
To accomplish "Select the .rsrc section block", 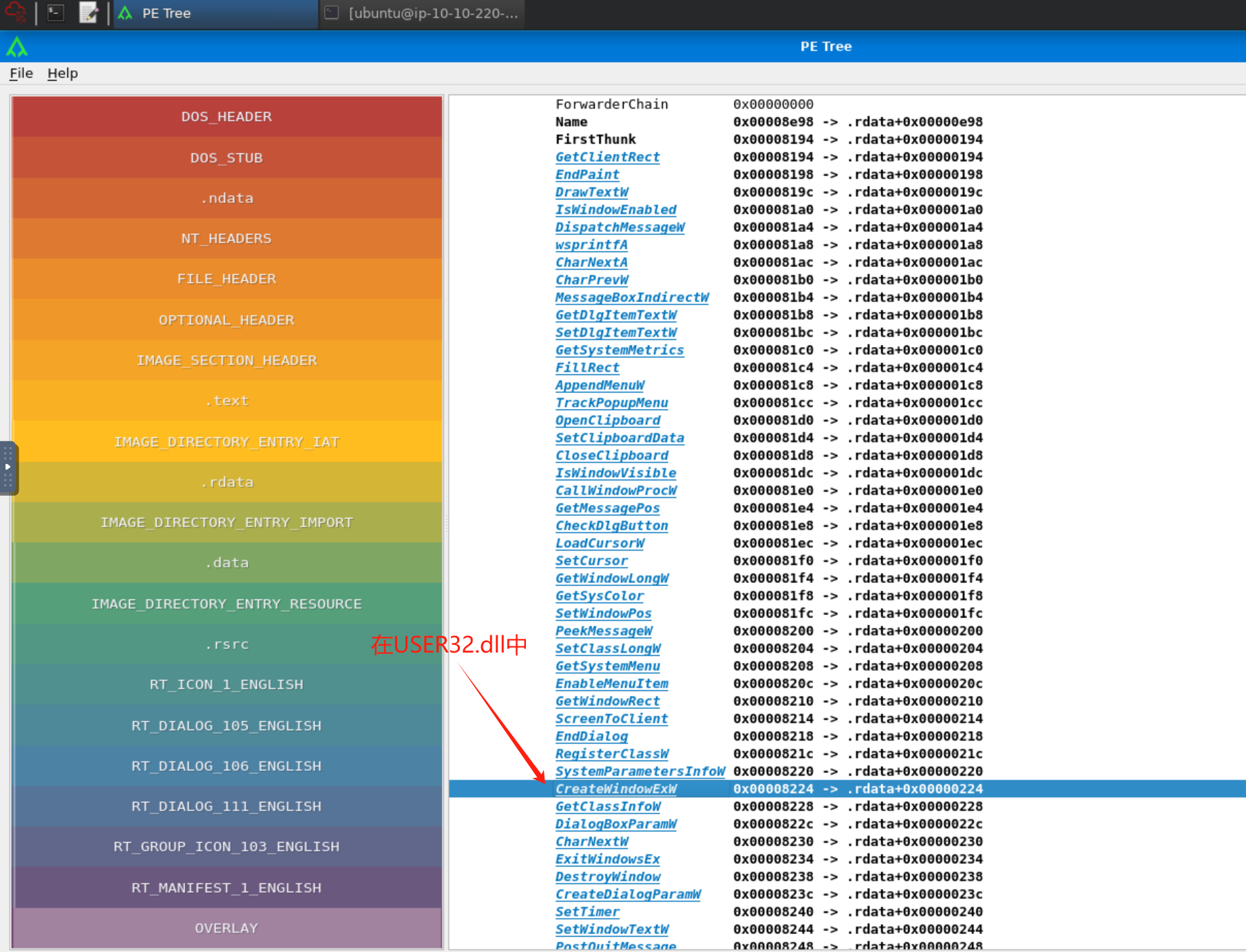I will (x=226, y=644).
